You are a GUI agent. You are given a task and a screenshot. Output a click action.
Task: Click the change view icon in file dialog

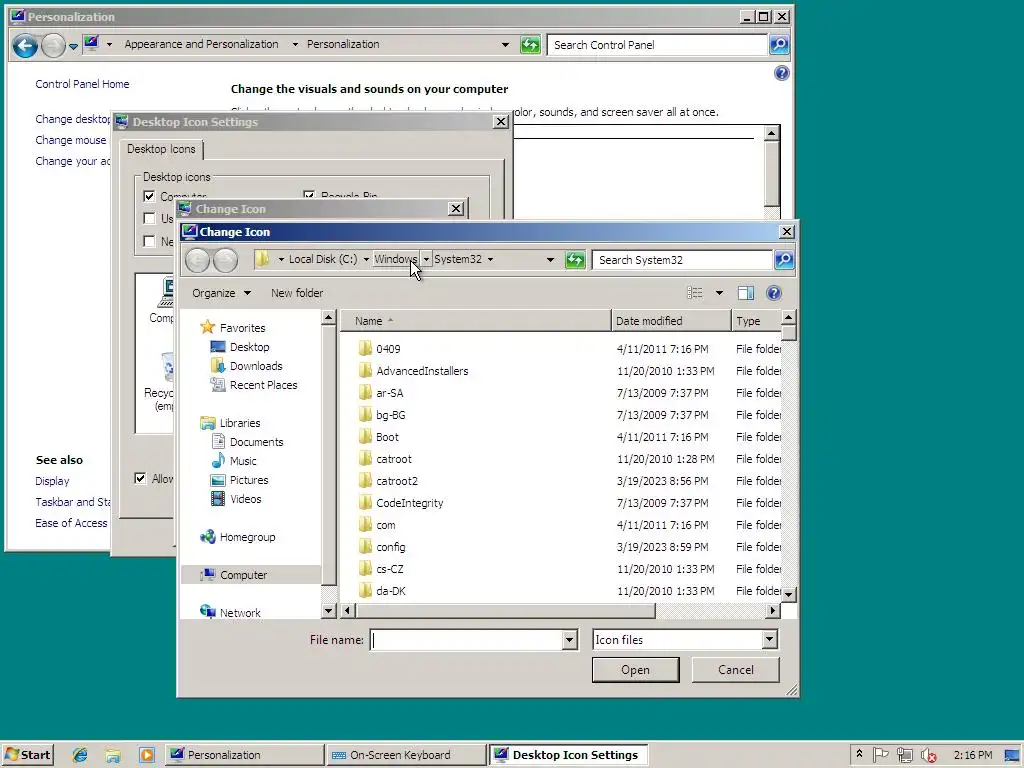coord(695,293)
